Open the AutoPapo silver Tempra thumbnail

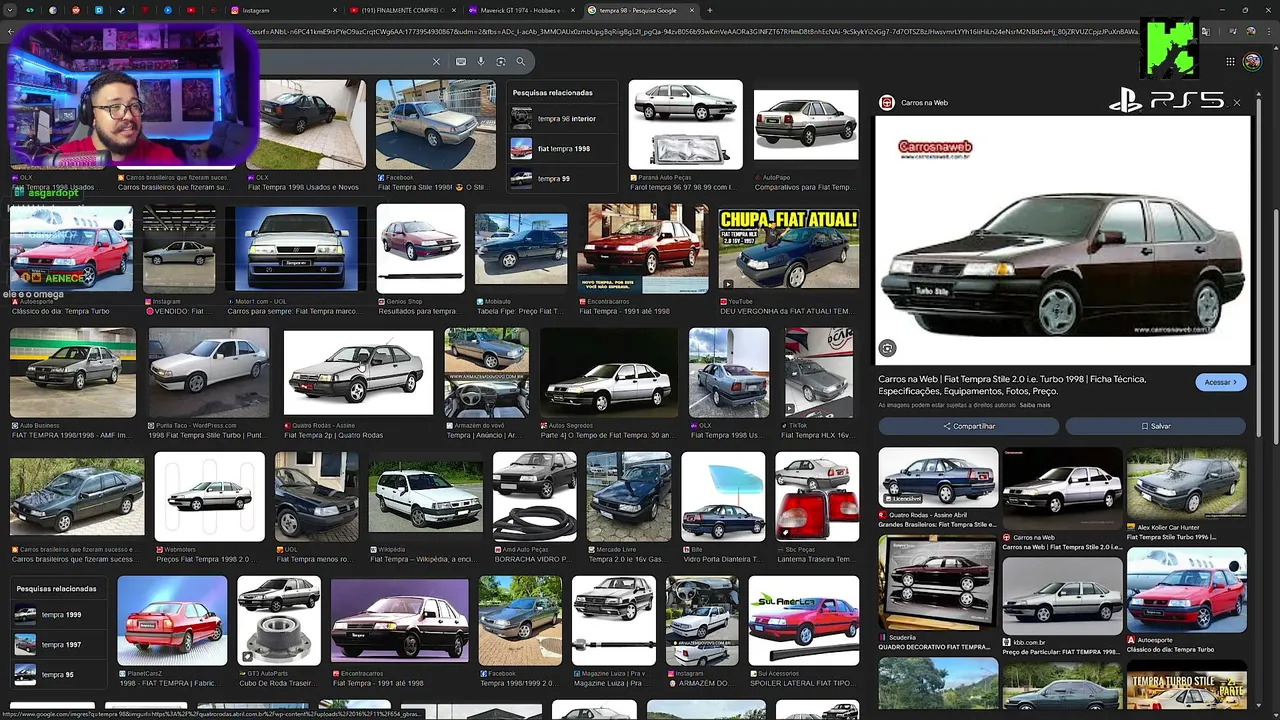pos(806,125)
